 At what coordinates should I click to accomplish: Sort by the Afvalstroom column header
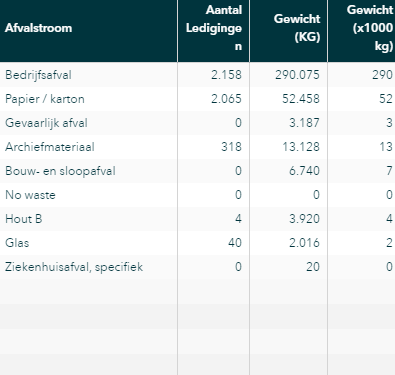click(38, 28)
